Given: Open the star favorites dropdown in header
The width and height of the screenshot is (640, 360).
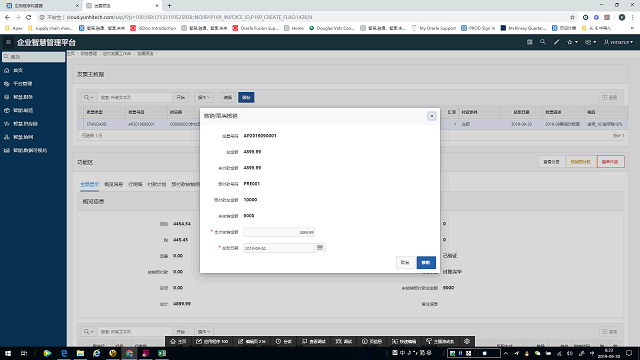Looking at the screenshot, I should (572, 42).
